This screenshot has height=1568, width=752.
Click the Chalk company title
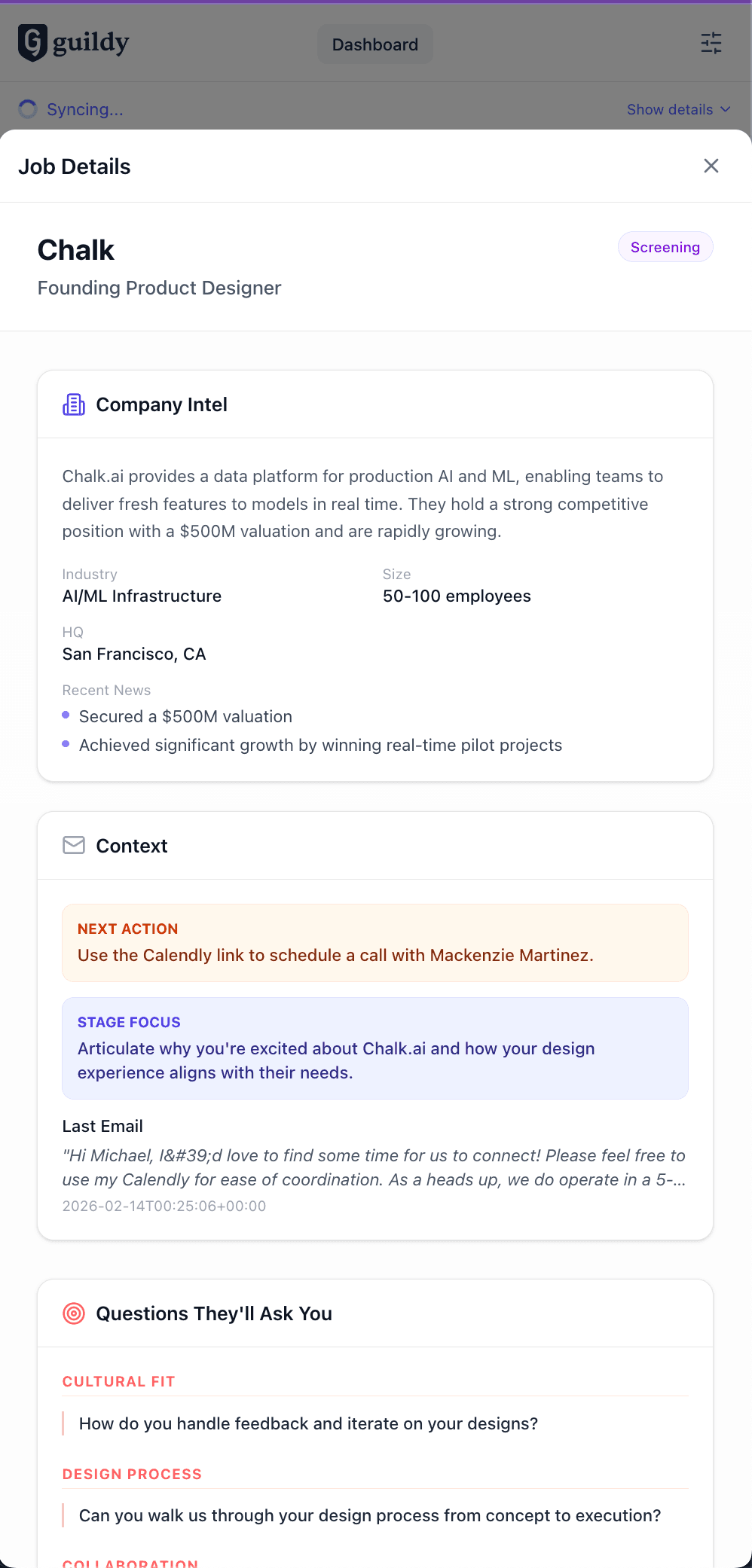76,250
